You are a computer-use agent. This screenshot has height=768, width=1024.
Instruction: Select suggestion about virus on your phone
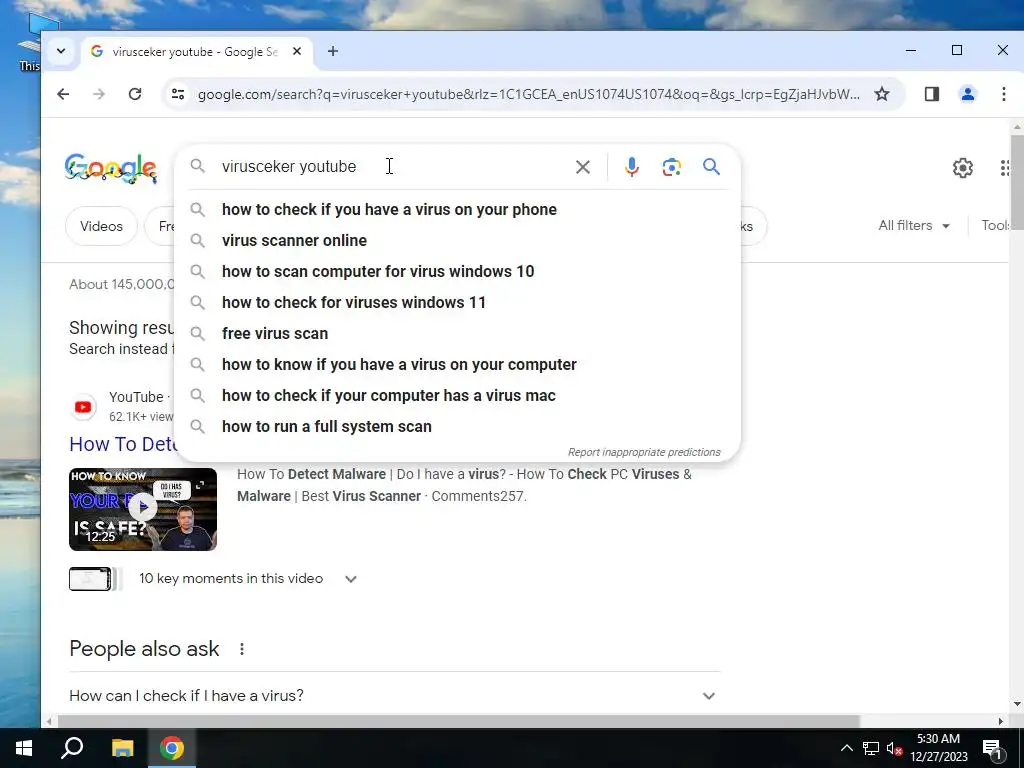(457, 210)
